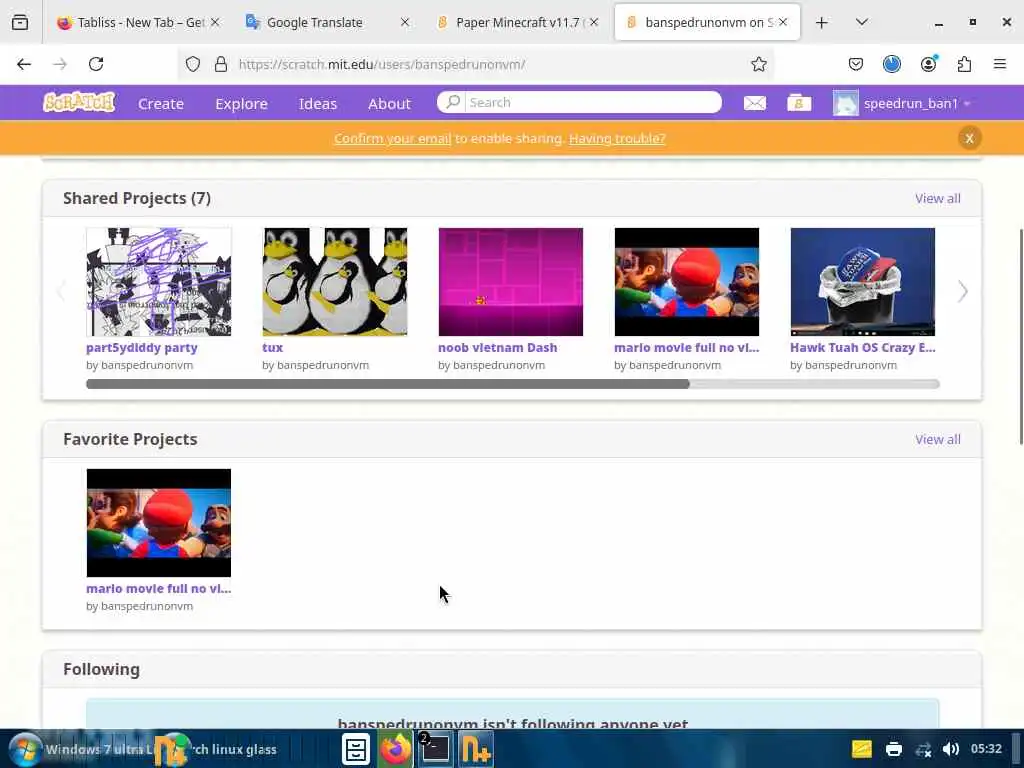This screenshot has height=768, width=1024.
Task: Open the Explore menu item
Action: 241,103
